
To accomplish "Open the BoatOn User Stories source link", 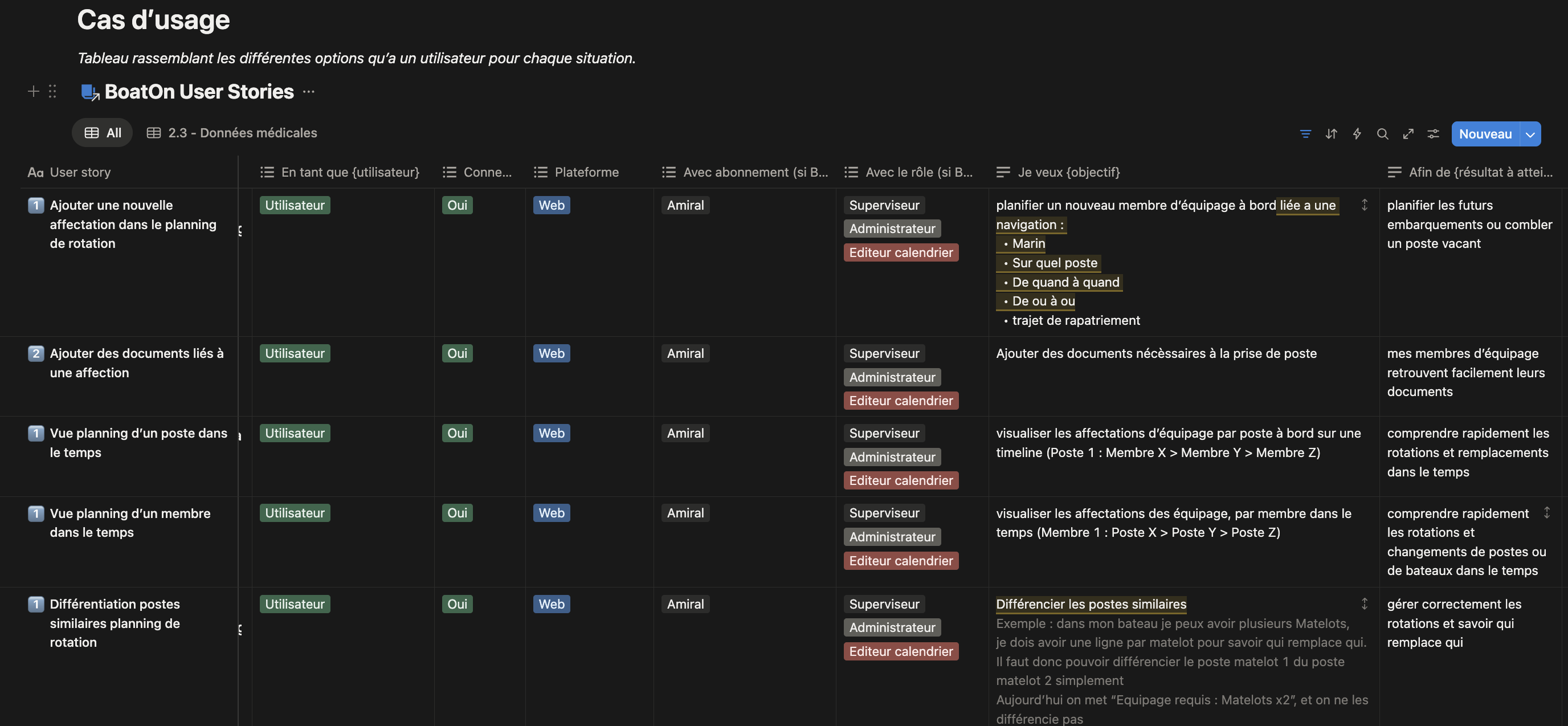I will point(198,91).
